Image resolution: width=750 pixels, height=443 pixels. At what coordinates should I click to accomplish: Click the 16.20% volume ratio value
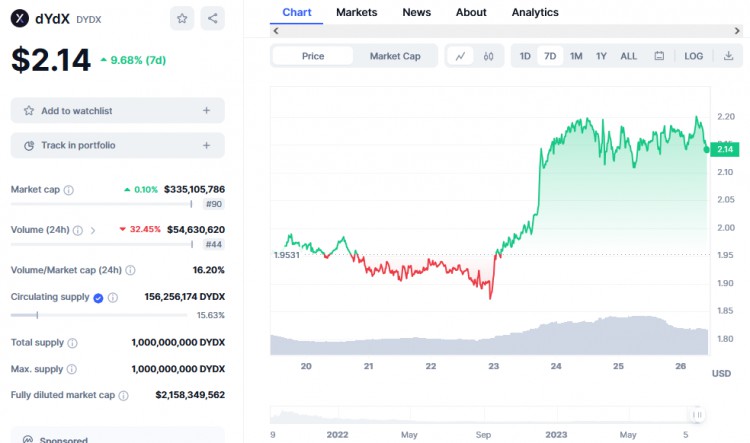209,270
